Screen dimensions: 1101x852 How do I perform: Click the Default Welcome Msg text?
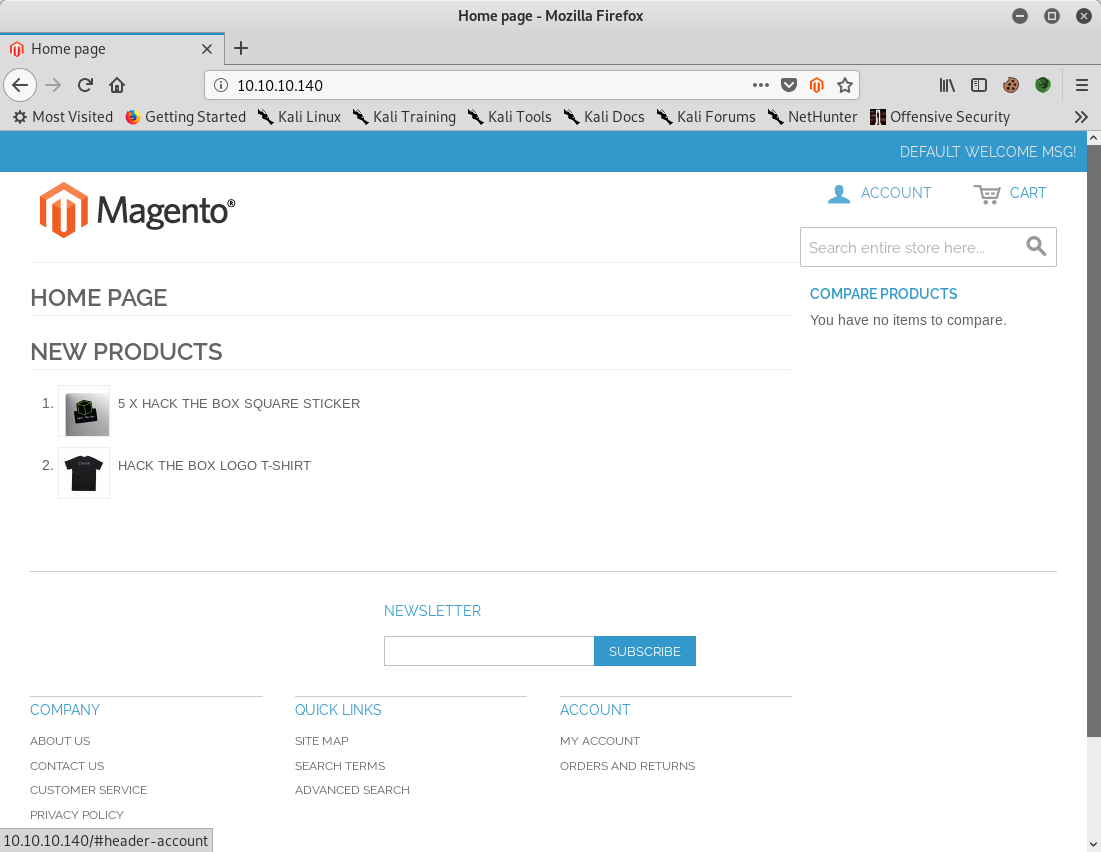coord(988,152)
